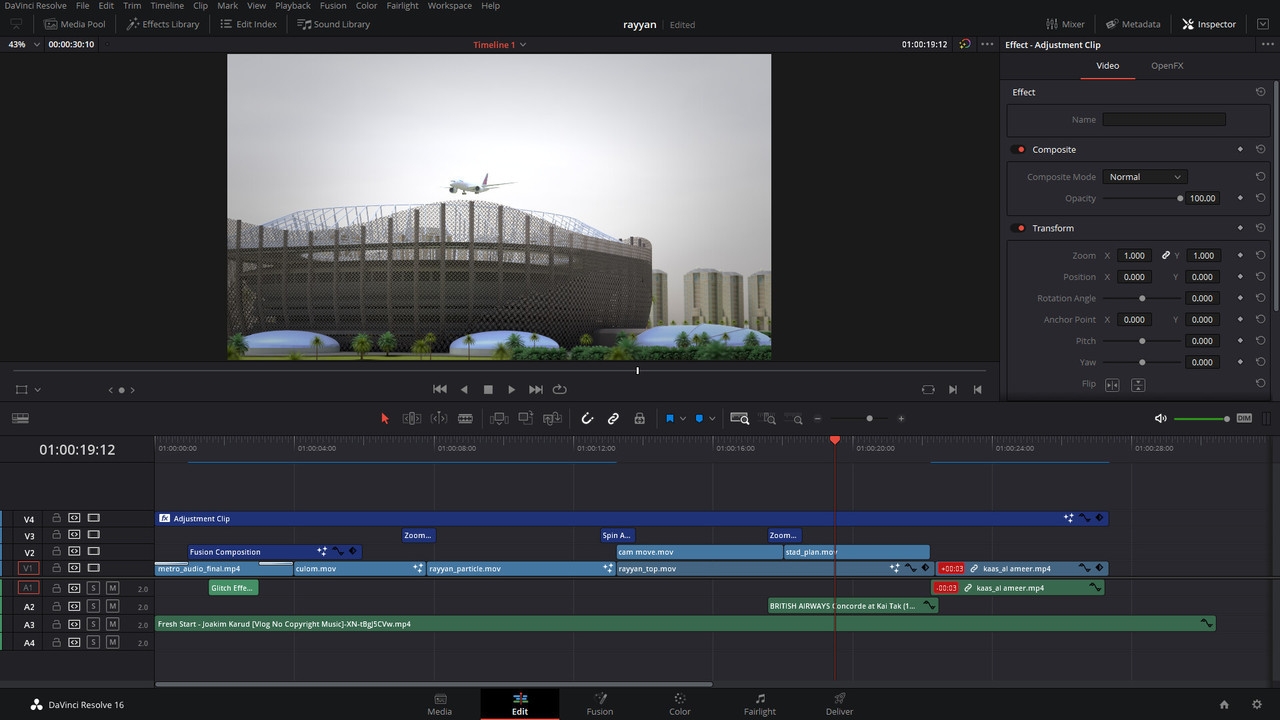
Task: Select the Blade Edit Mode tool
Action: click(x=465, y=419)
